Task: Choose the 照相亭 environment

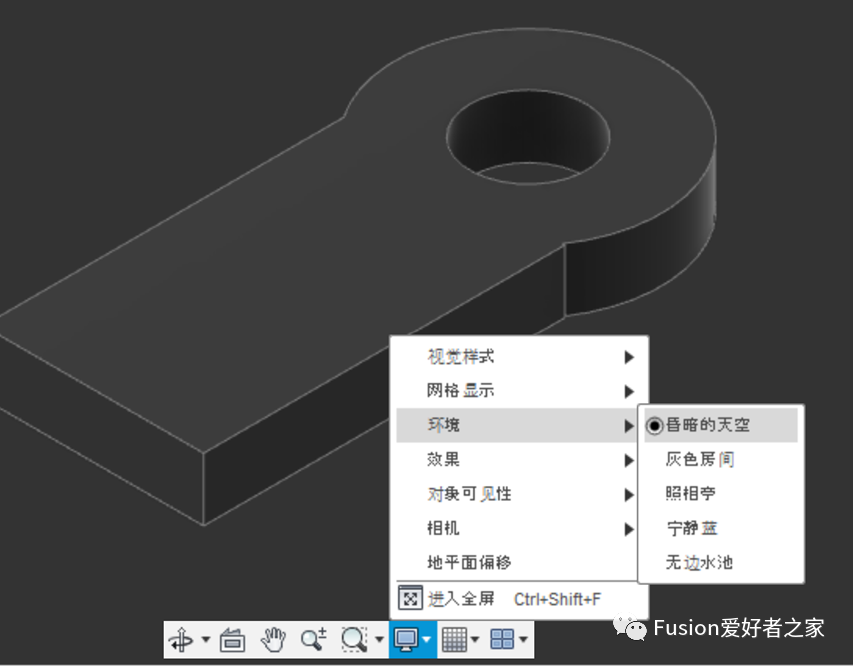Action: coord(720,494)
